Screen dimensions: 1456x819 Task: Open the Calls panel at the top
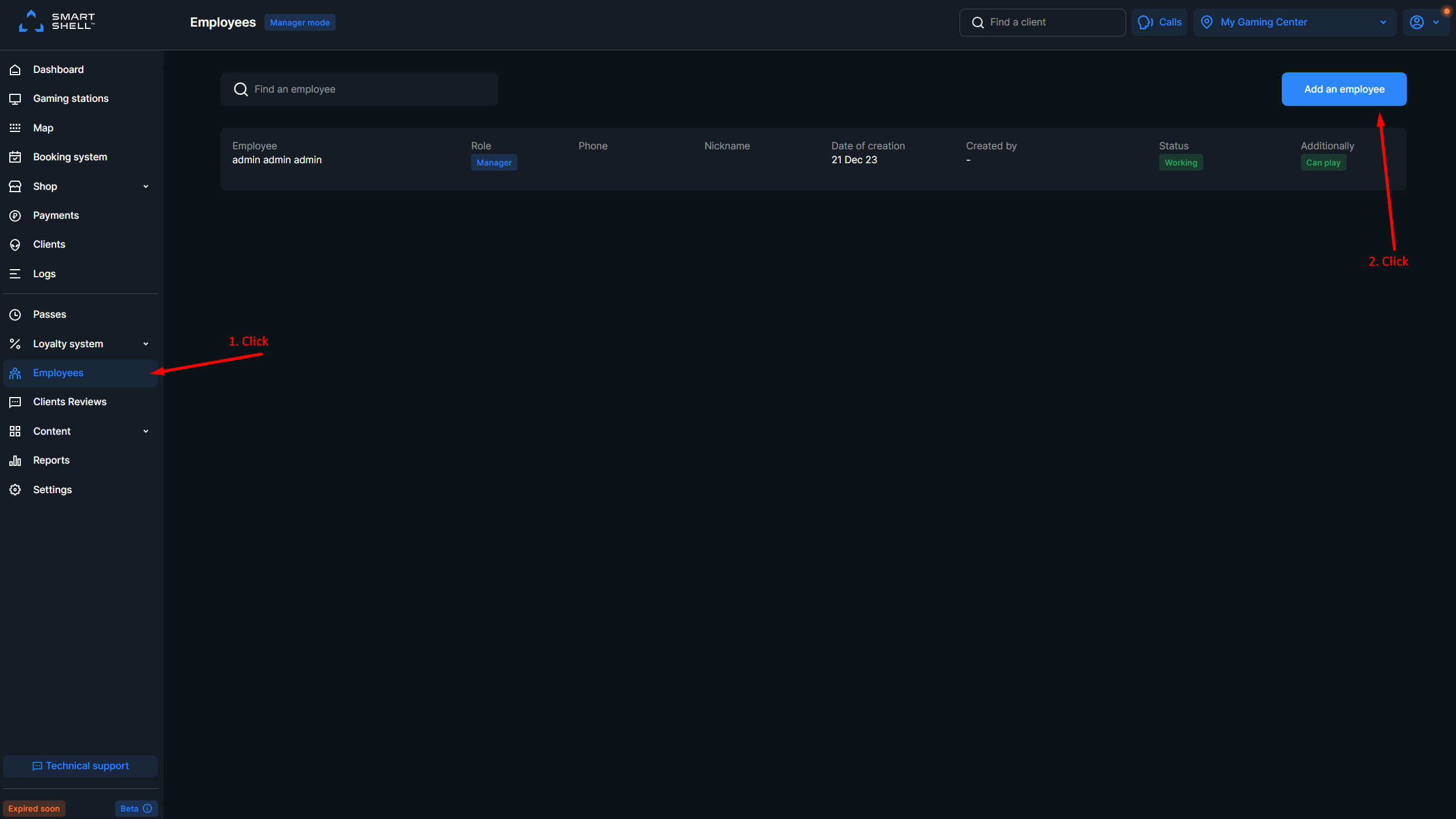click(x=1159, y=21)
